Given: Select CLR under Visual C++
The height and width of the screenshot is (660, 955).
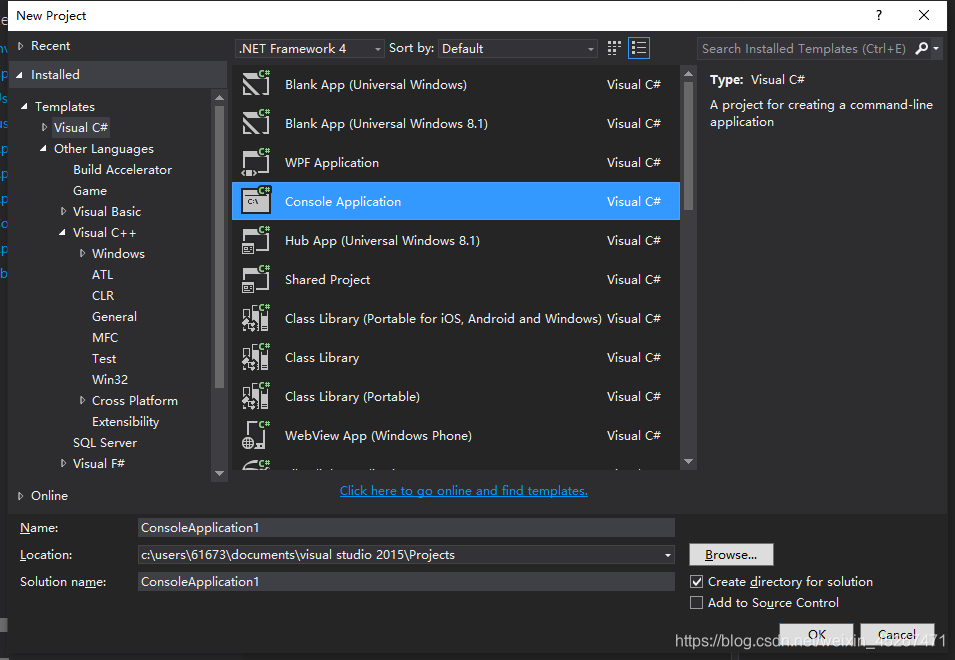Looking at the screenshot, I should pyautogui.click(x=103, y=295).
